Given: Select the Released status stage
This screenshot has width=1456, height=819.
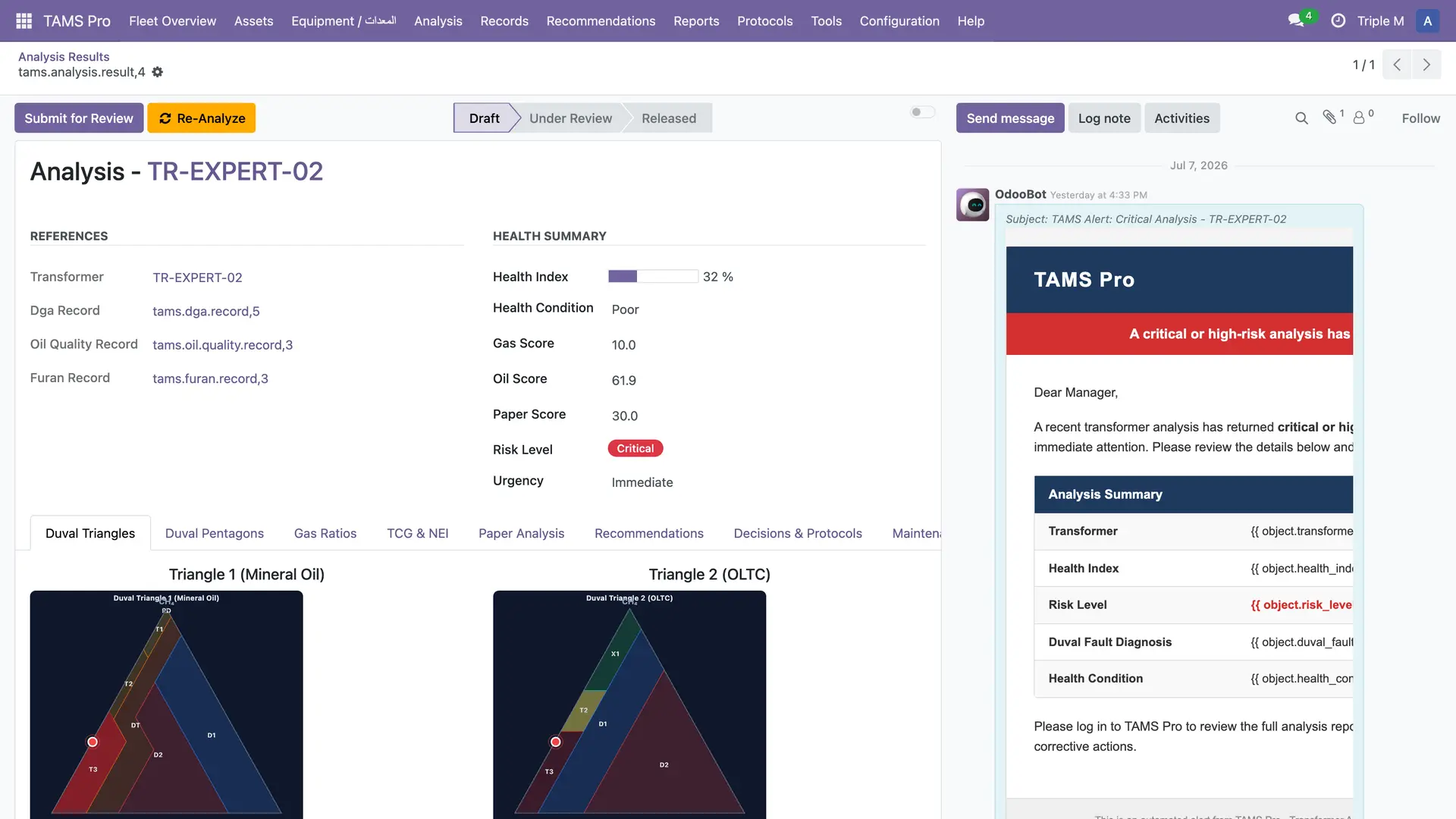Looking at the screenshot, I should pos(669,118).
